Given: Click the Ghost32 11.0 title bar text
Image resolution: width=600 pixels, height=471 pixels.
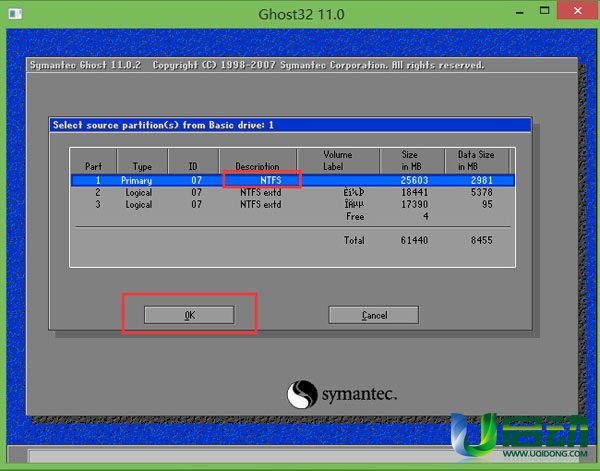Looking at the screenshot, I should coord(301,15).
